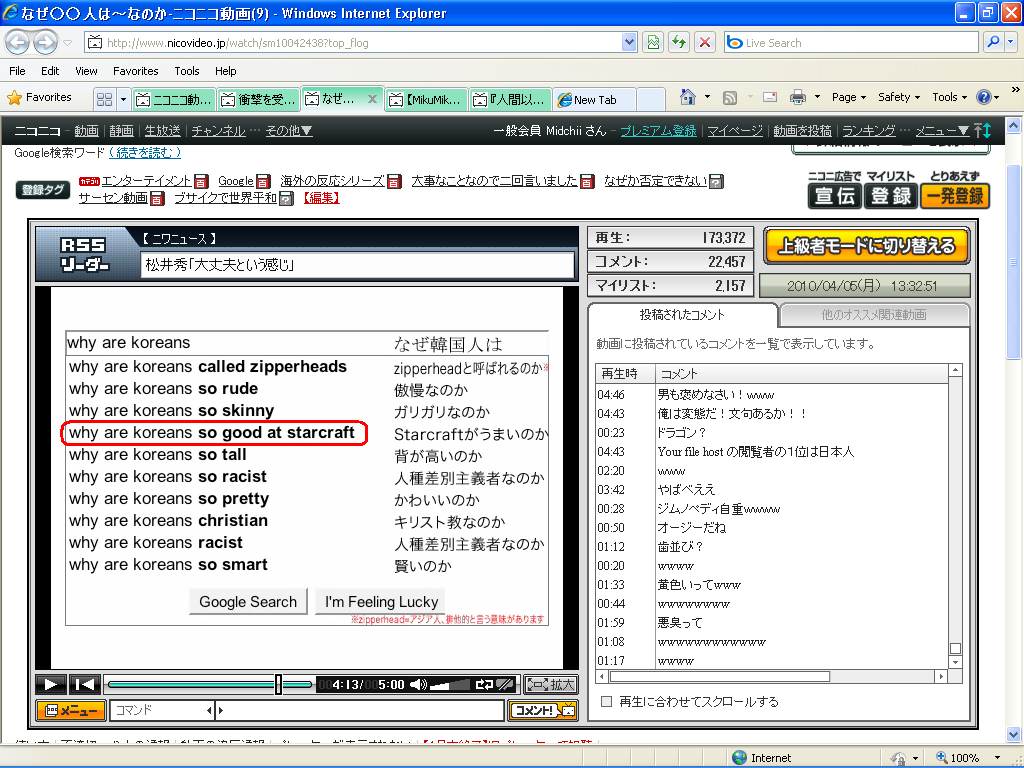
Task: Expand the video with 拡大 button
Action: click(551, 684)
